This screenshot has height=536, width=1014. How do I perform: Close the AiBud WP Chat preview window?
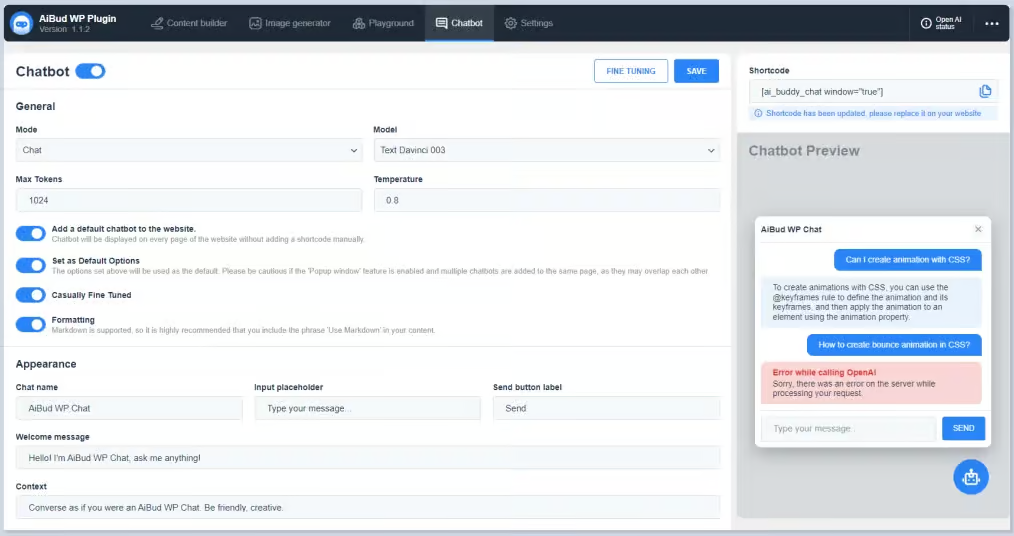click(x=978, y=229)
